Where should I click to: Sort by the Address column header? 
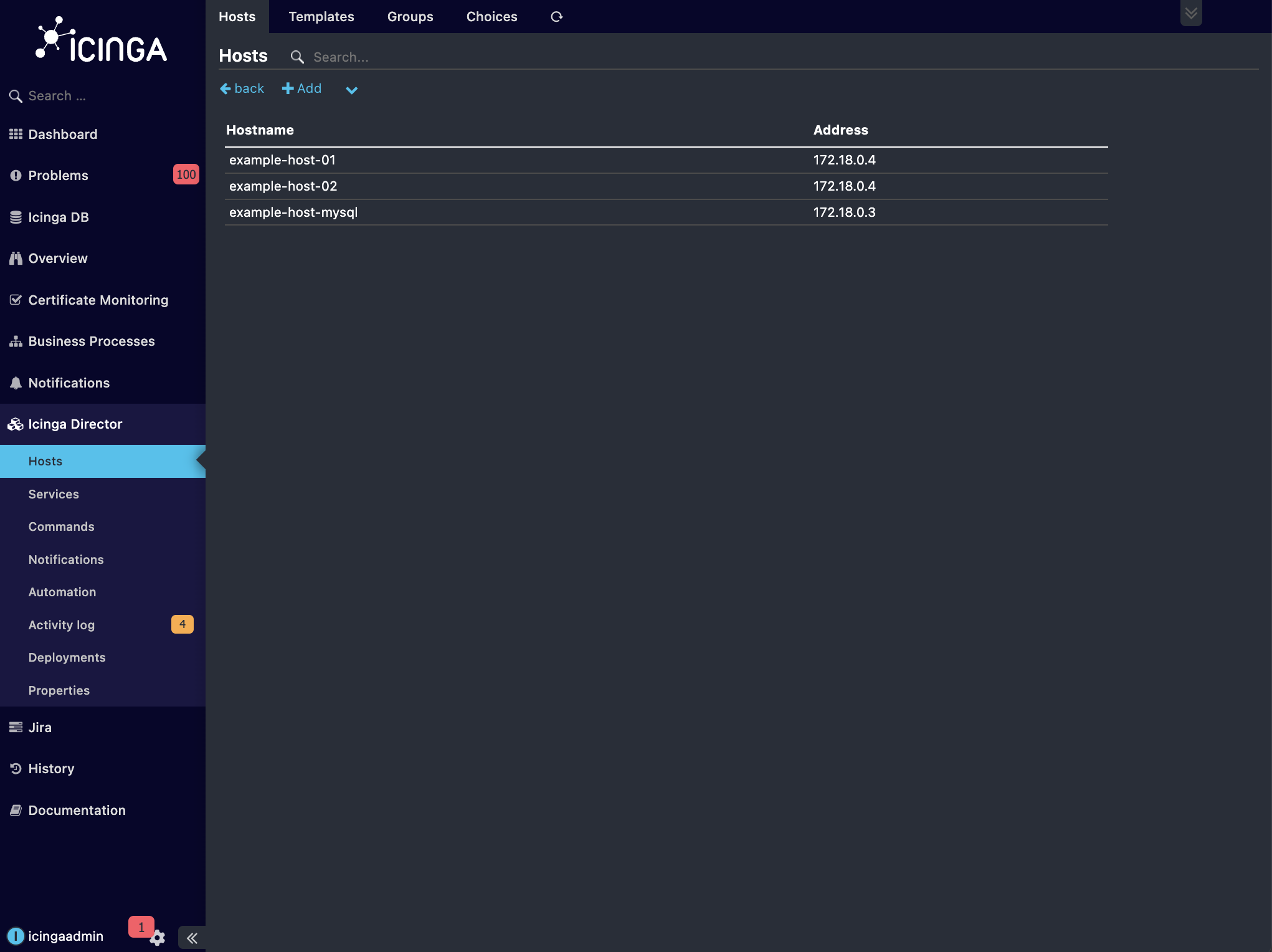coord(840,130)
